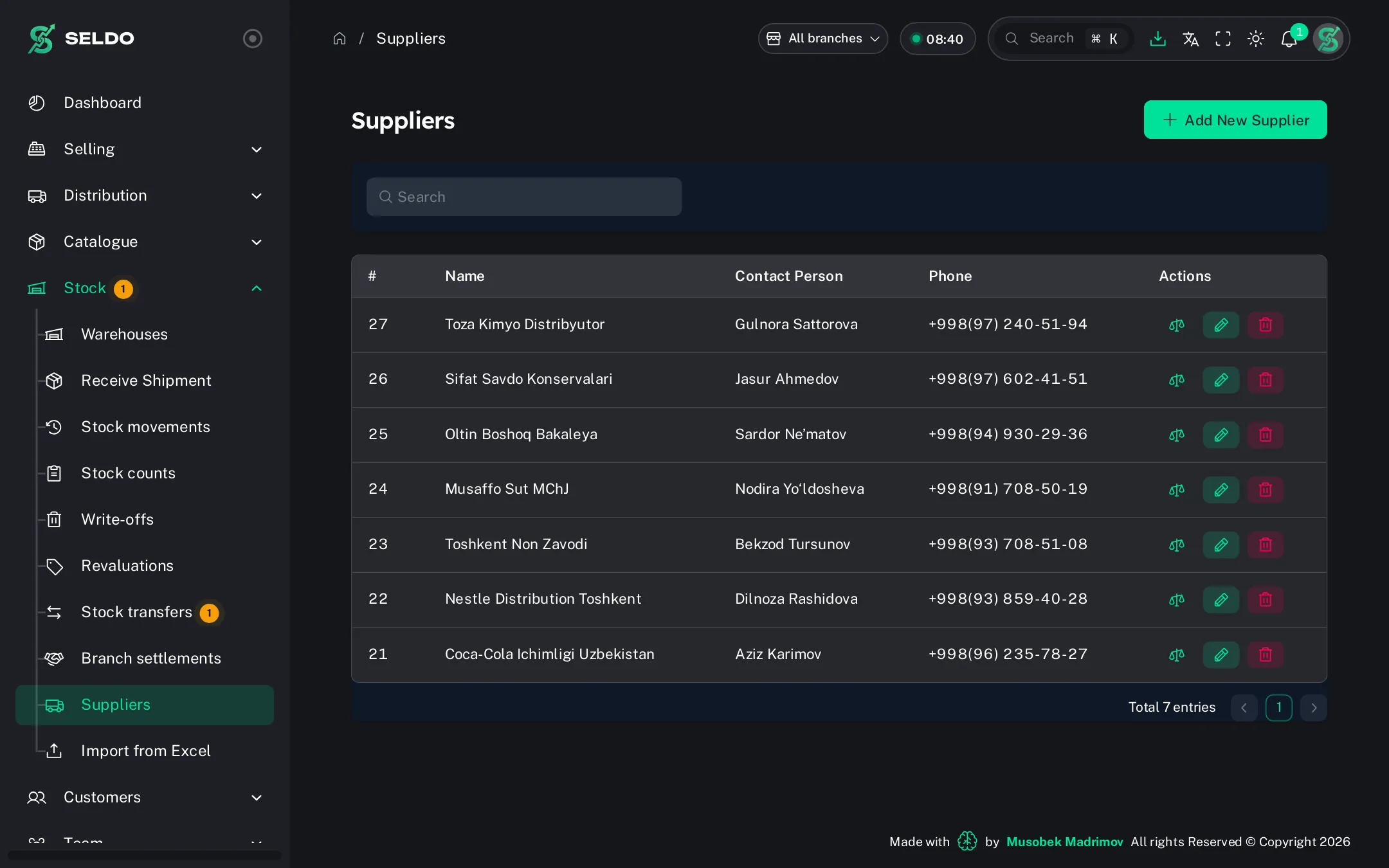The width and height of the screenshot is (1389, 868).
Task: Delete supplier Musaffo Sut MChJ
Action: [x=1265, y=489]
